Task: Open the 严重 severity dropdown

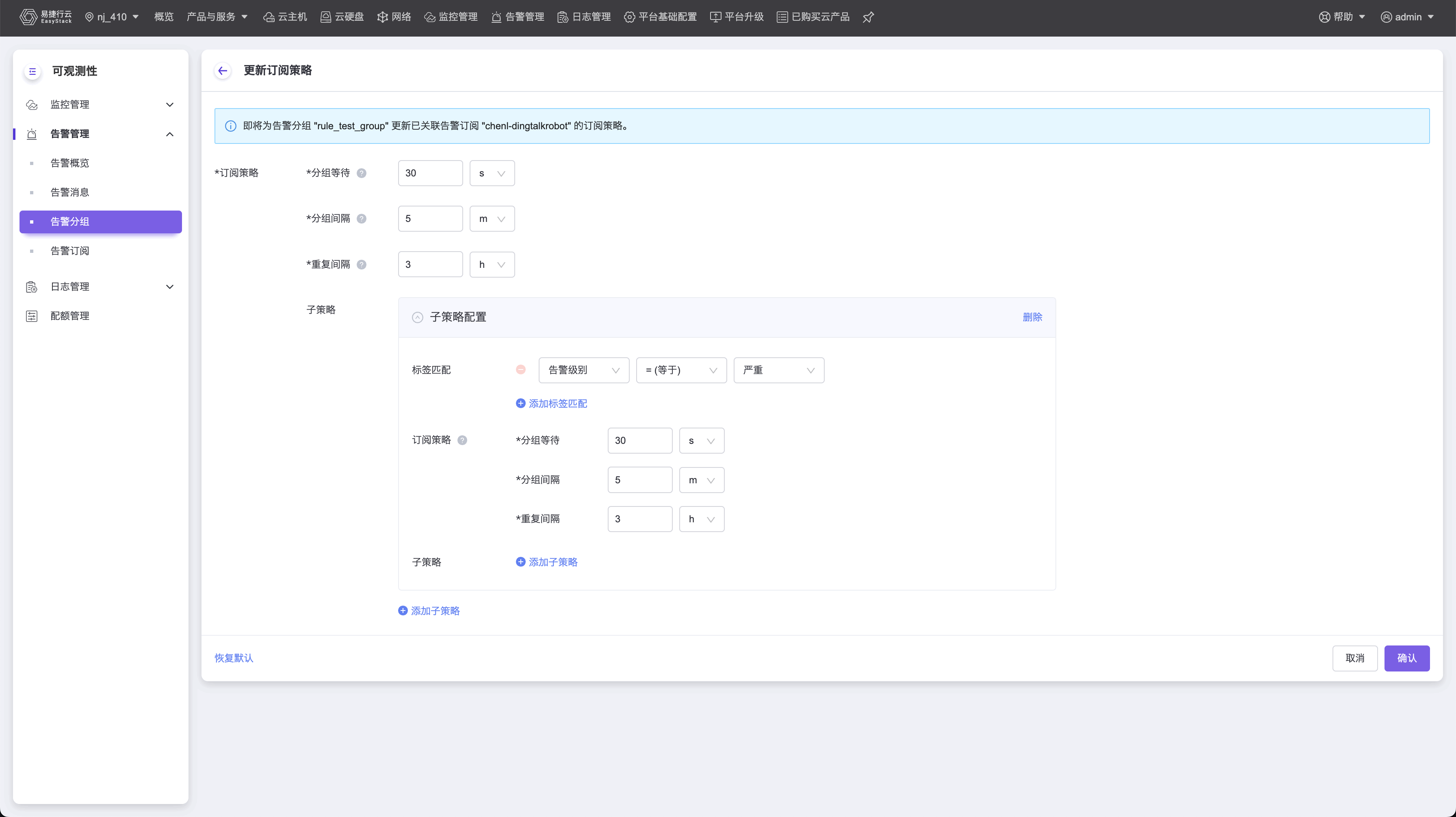Action: click(x=778, y=370)
